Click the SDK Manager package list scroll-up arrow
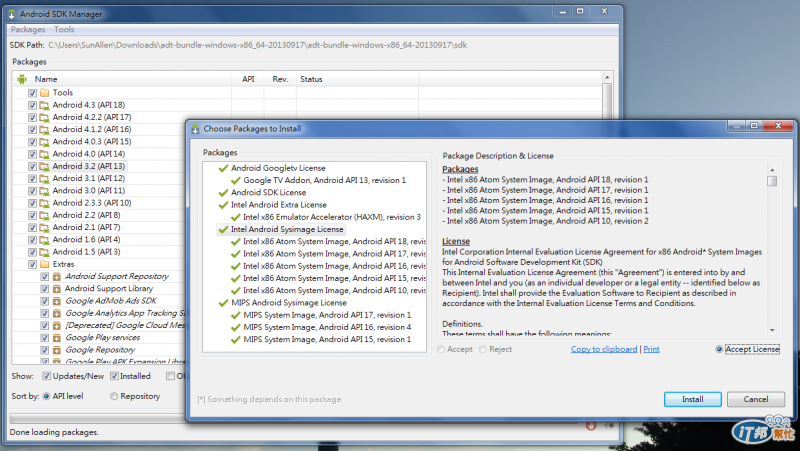This screenshot has height=451, width=800. coord(607,78)
